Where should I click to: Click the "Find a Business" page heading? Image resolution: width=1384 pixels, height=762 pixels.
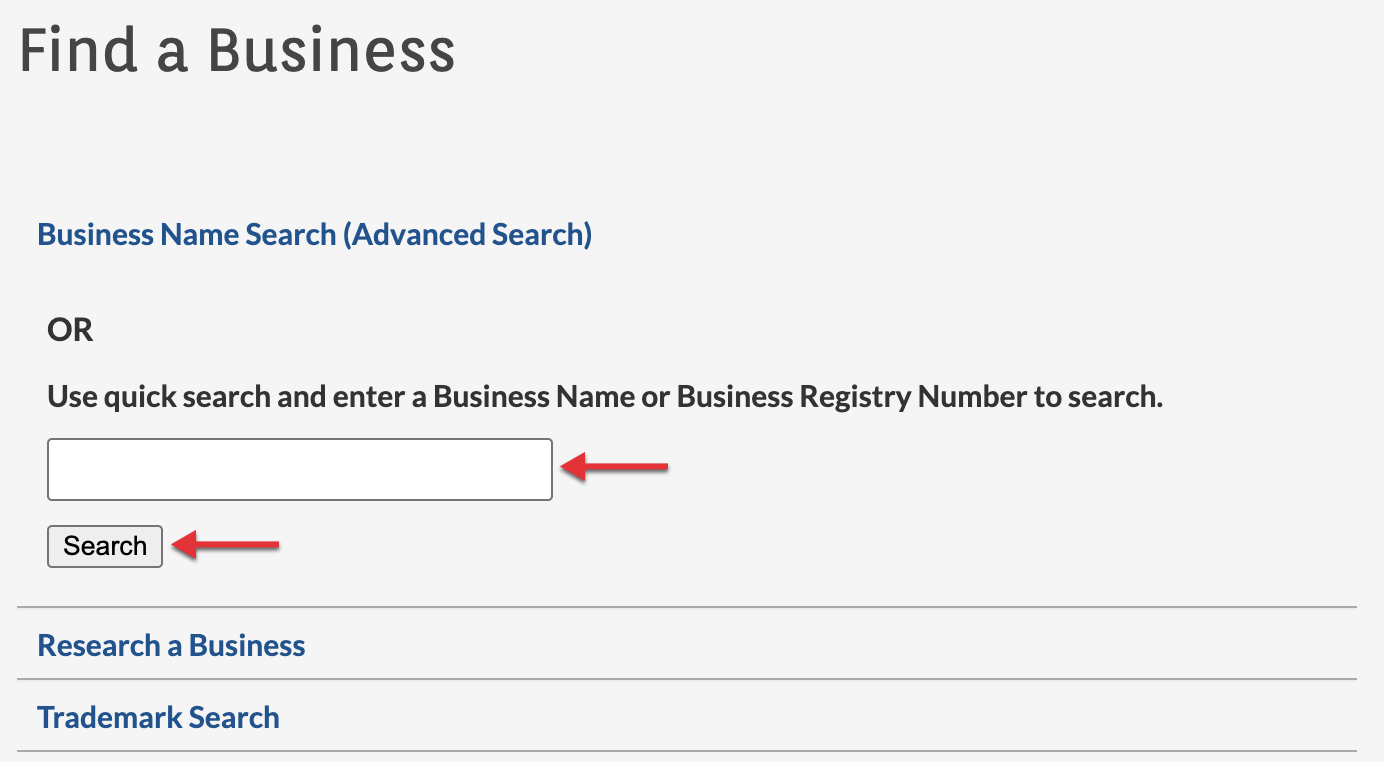[x=237, y=51]
